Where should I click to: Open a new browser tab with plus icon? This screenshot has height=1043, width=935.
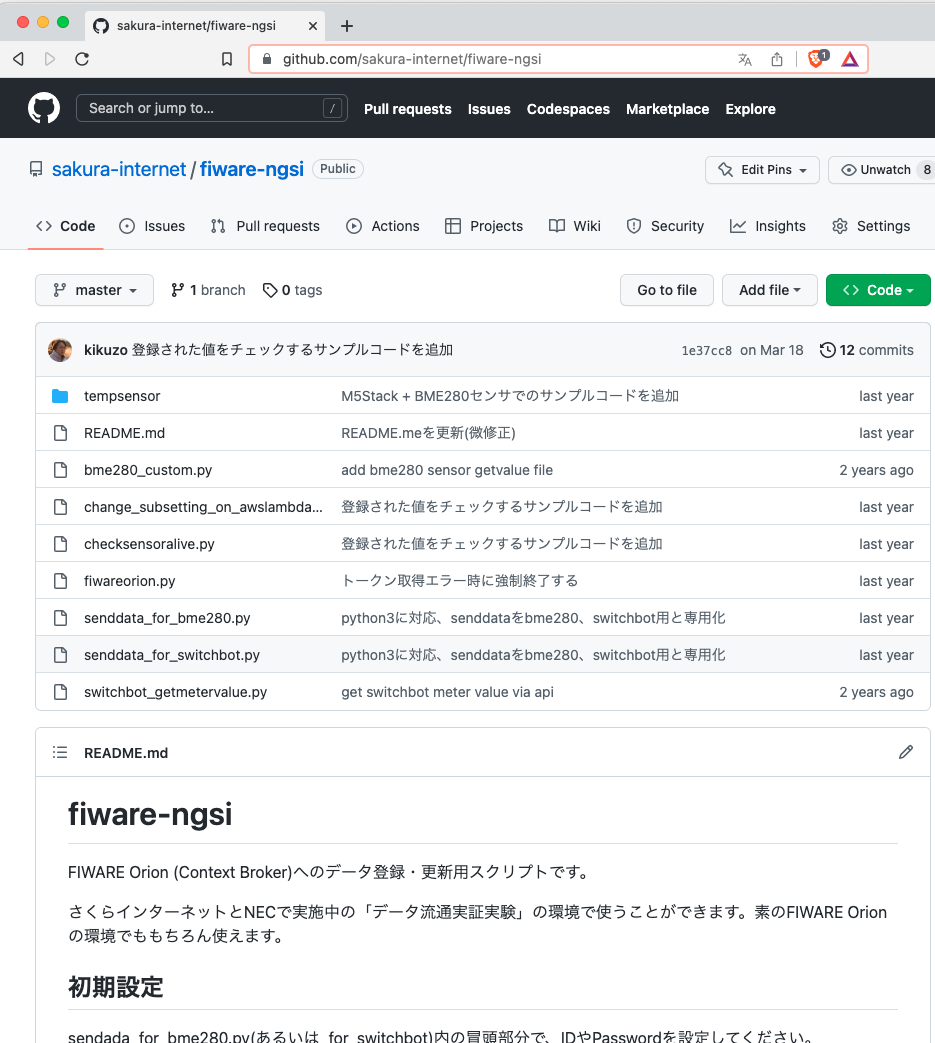click(346, 26)
